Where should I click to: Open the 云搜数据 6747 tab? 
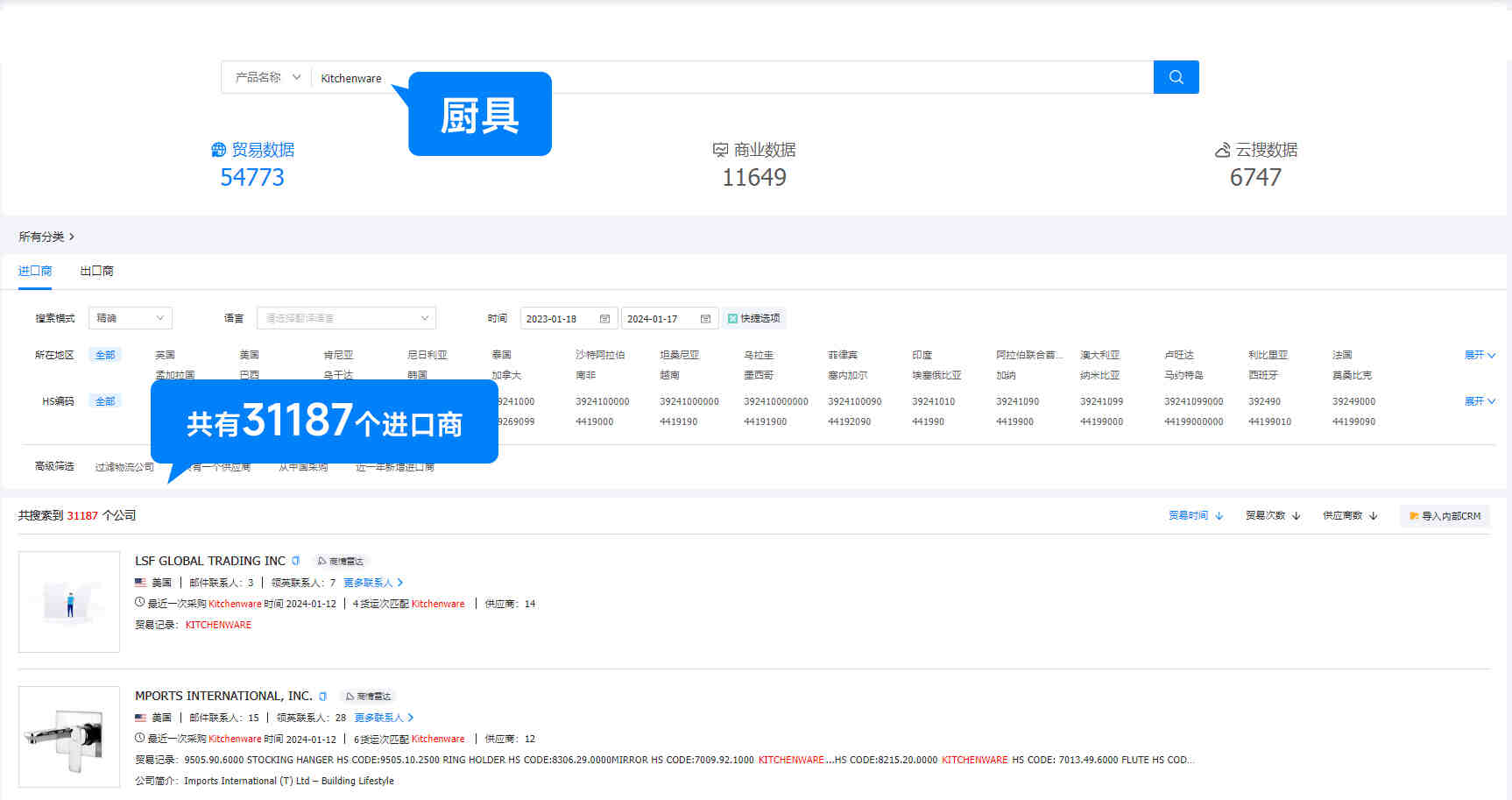click(1256, 165)
